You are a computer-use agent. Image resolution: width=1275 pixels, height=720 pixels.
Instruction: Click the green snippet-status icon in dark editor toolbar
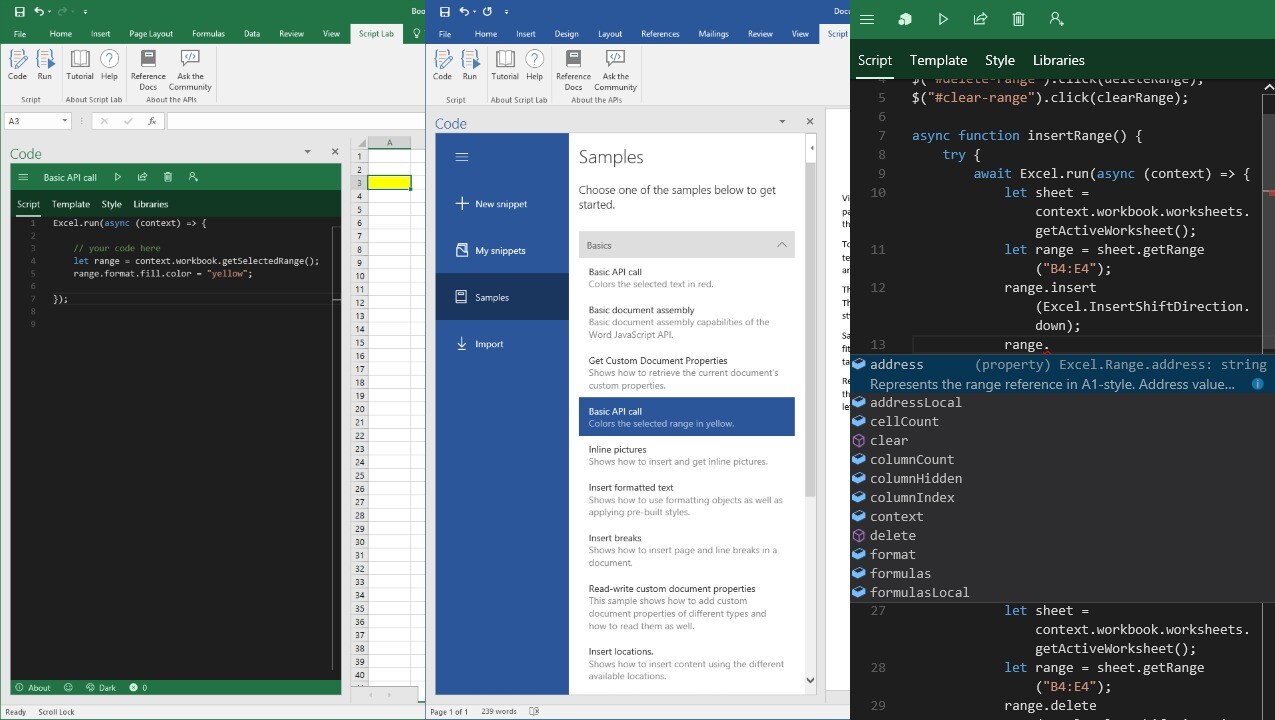tap(905, 19)
